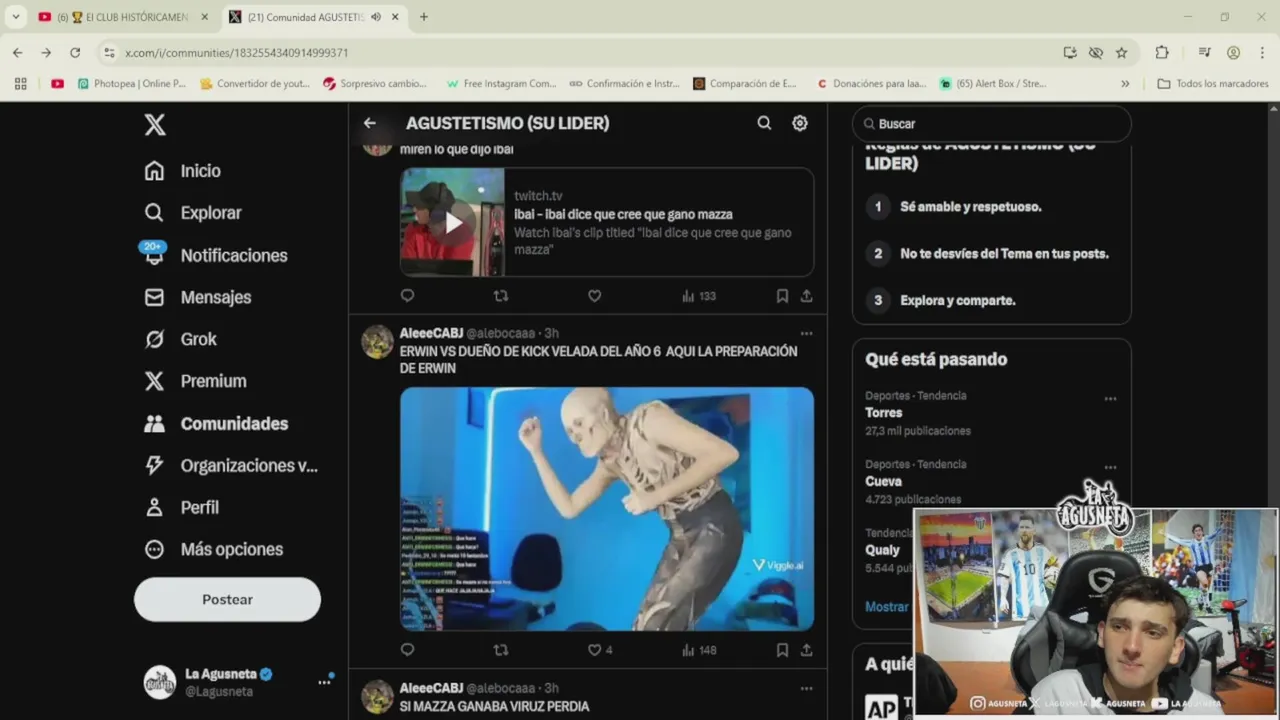Open community settings gear icon
This screenshot has width=1280, height=720.
point(800,123)
